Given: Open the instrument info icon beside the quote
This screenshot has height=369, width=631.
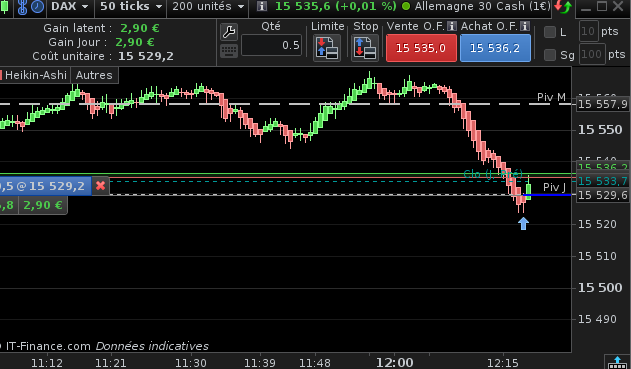Looking at the screenshot, I should pyautogui.click(x=262, y=6).
